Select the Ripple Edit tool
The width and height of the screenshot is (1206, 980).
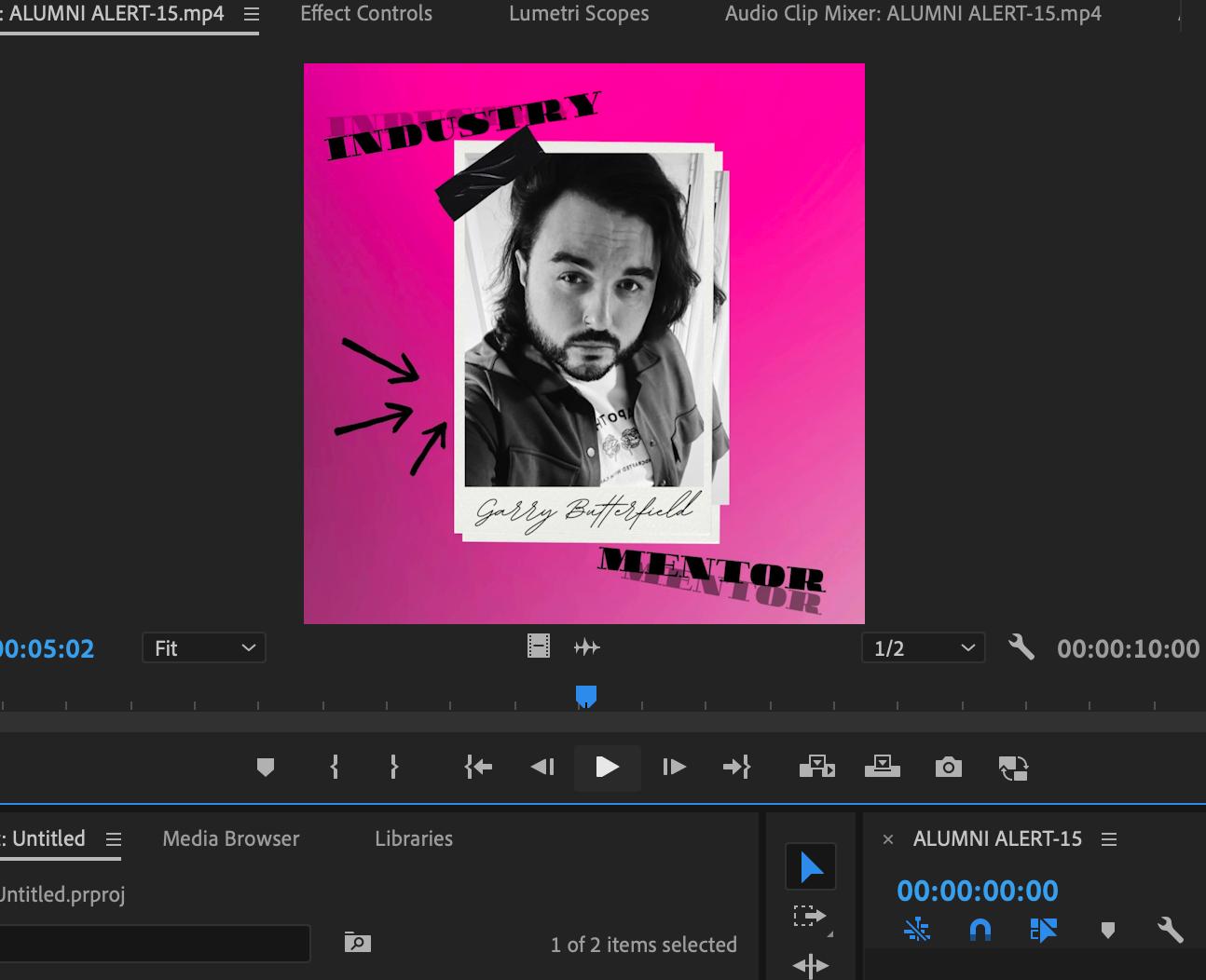click(811, 965)
